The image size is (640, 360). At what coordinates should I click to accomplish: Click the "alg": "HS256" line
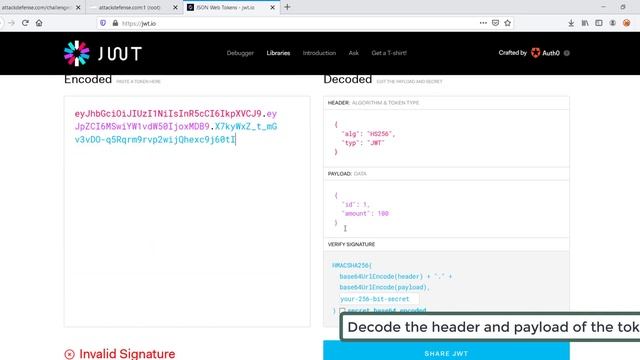coord(368,134)
